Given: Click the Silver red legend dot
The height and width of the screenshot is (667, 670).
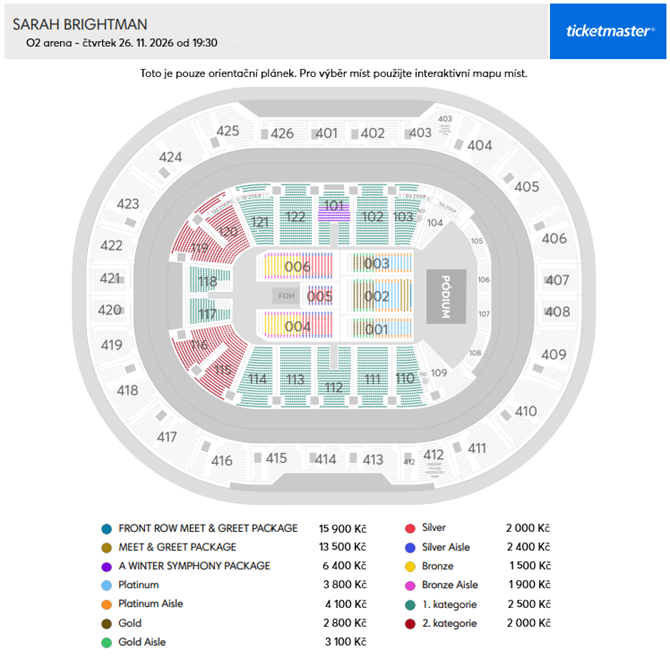Looking at the screenshot, I should click(410, 528).
